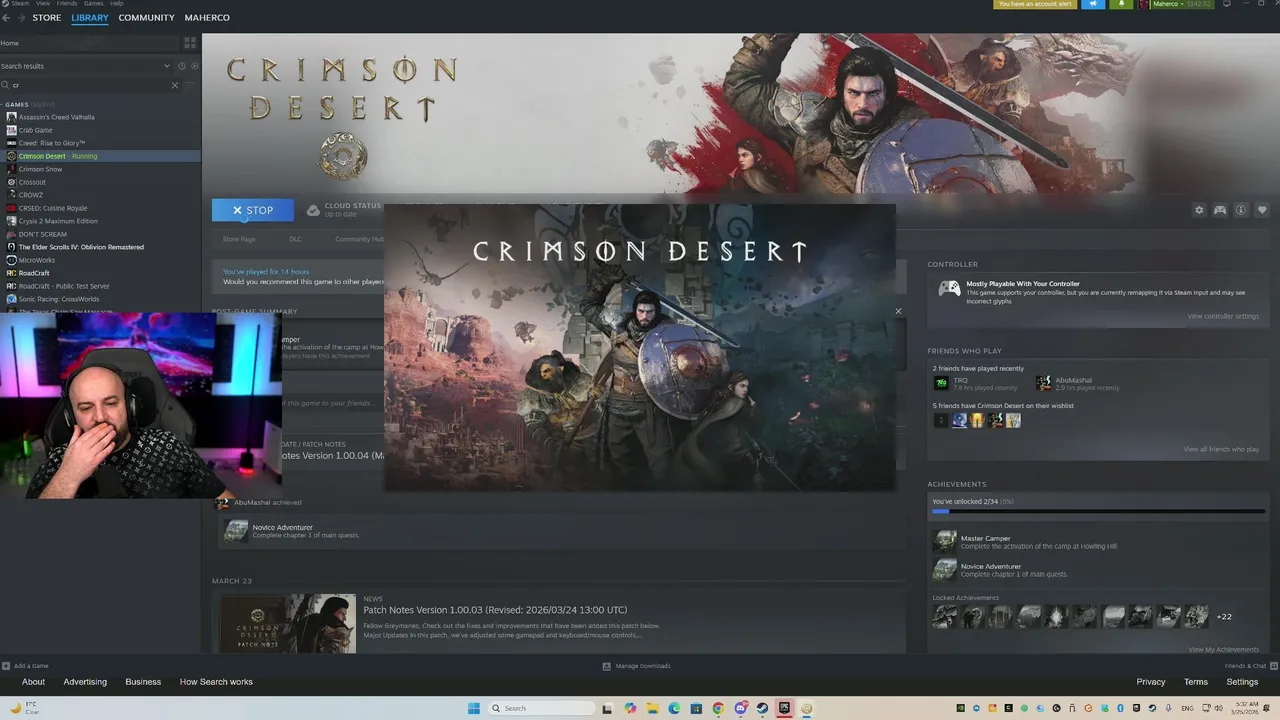Open File Explorer from taskbar
Viewport: 1280px width, 720px height.
point(652,708)
